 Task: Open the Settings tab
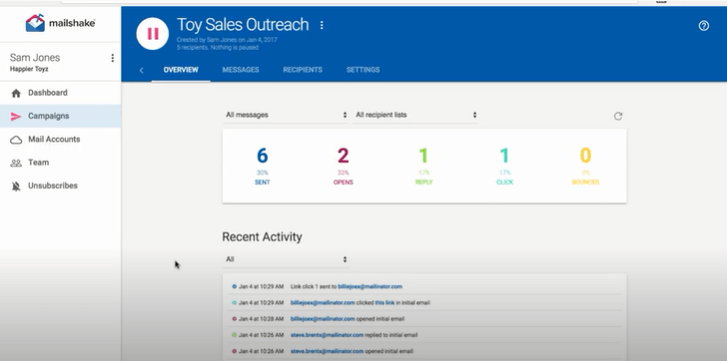pyautogui.click(x=363, y=70)
